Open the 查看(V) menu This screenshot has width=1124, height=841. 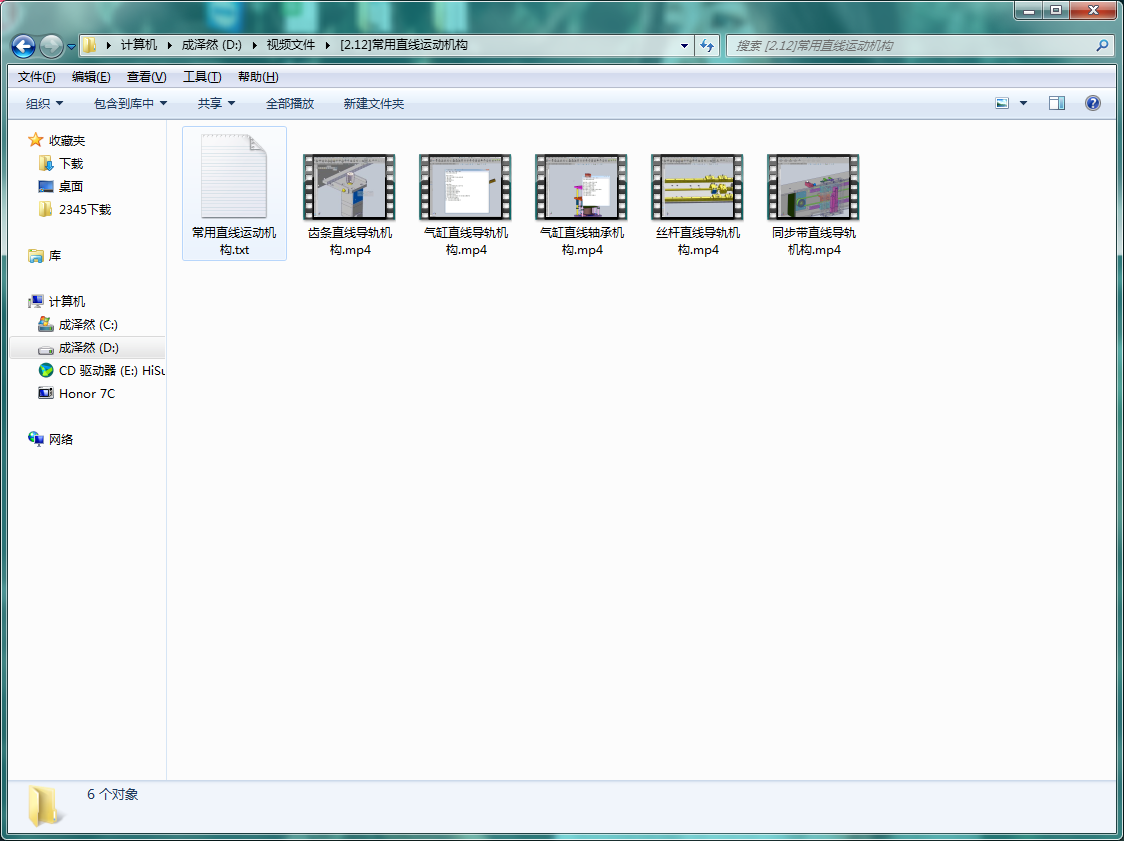point(146,77)
